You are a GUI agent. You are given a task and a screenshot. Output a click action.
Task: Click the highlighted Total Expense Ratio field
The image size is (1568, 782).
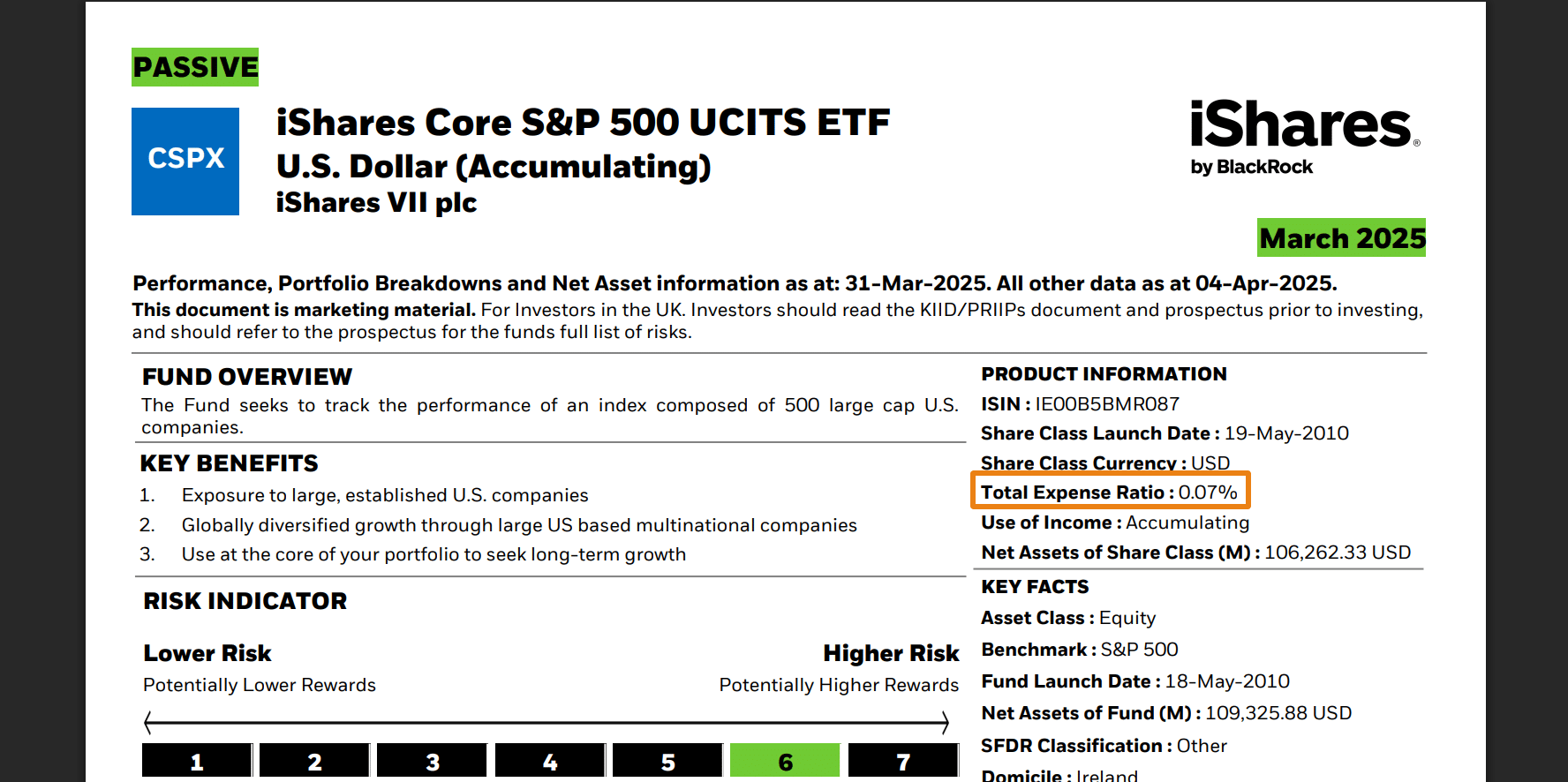coord(1110,492)
